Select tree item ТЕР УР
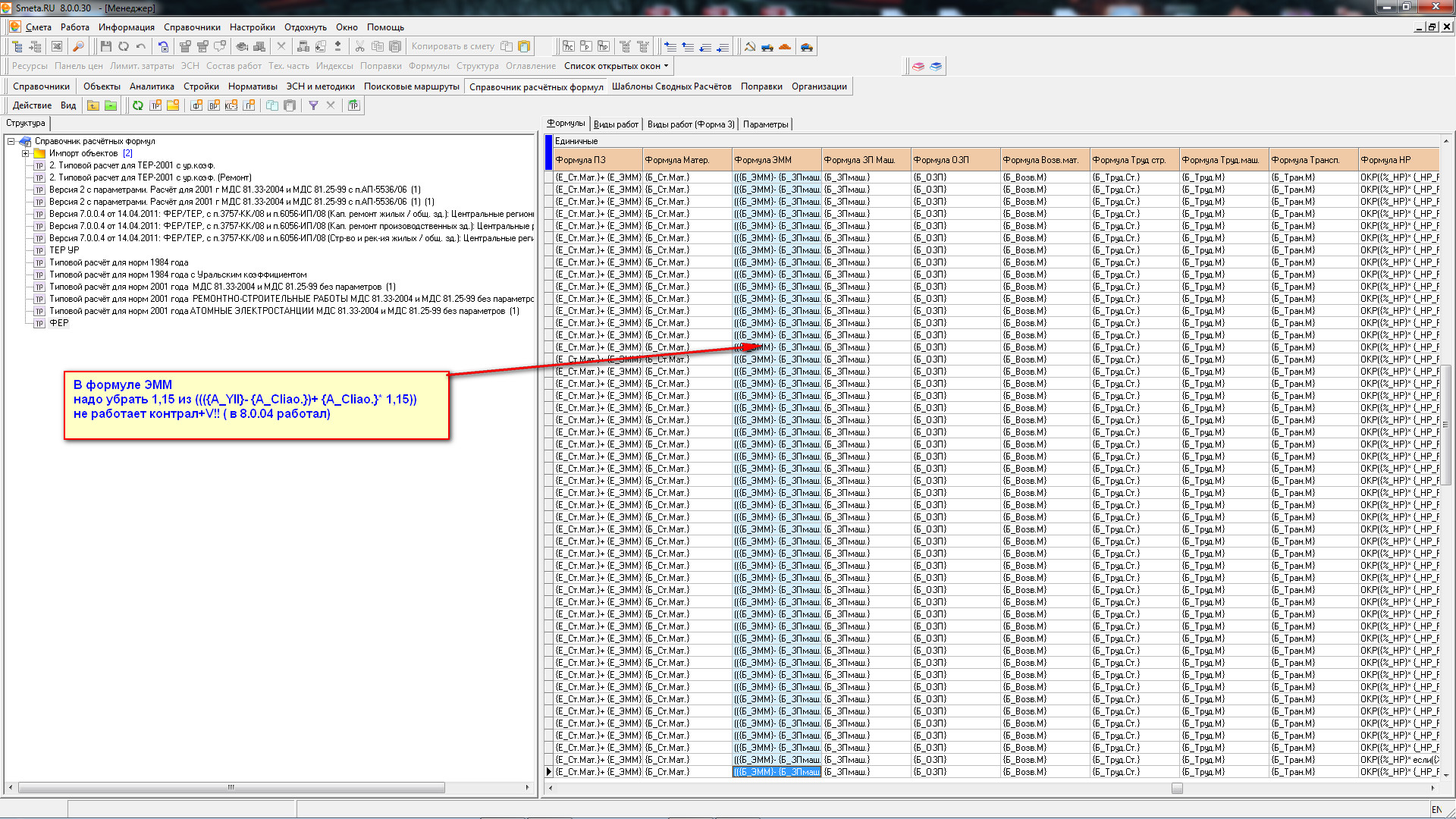Image resolution: width=1456 pixels, height=819 pixels. click(64, 250)
